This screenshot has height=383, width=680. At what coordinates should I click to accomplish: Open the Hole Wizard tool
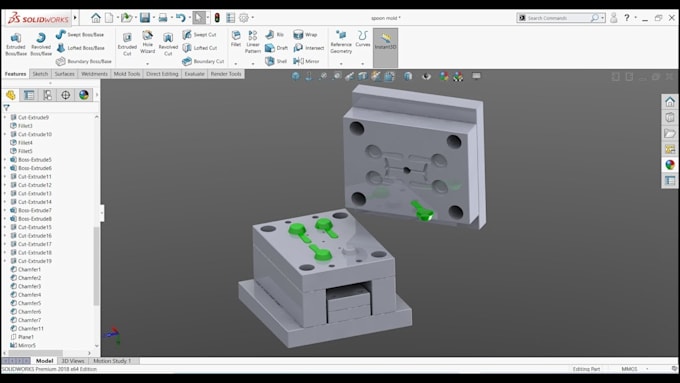pyautogui.click(x=147, y=43)
